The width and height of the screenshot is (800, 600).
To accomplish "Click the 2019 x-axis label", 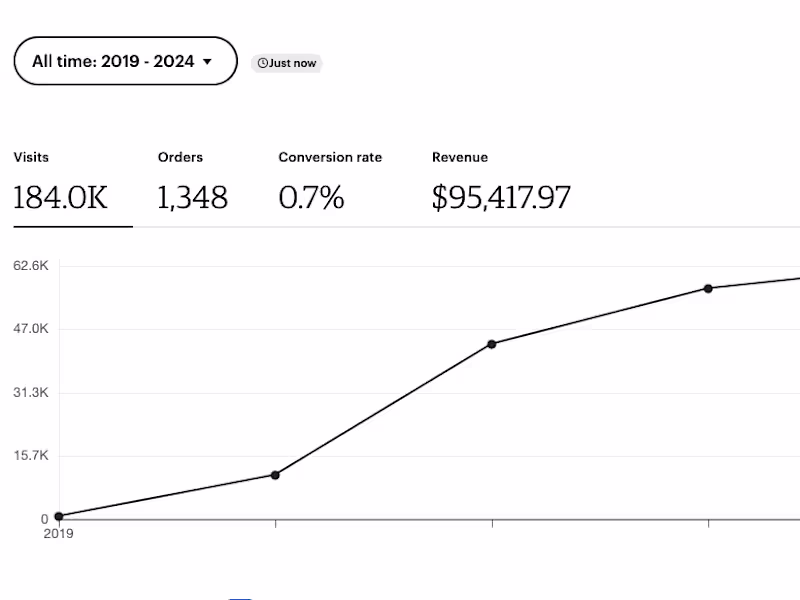I will click(58, 534).
